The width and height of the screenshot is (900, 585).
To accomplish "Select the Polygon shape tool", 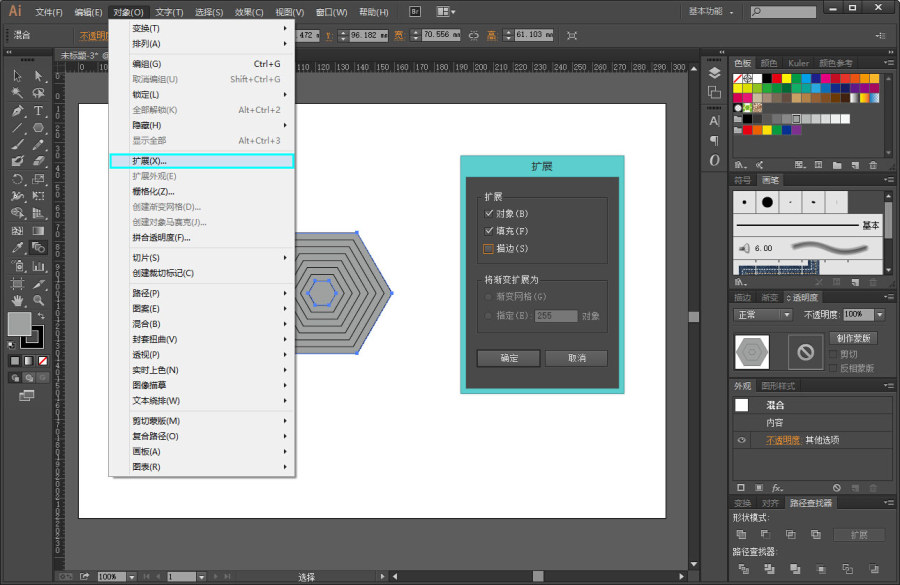I will point(38,128).
